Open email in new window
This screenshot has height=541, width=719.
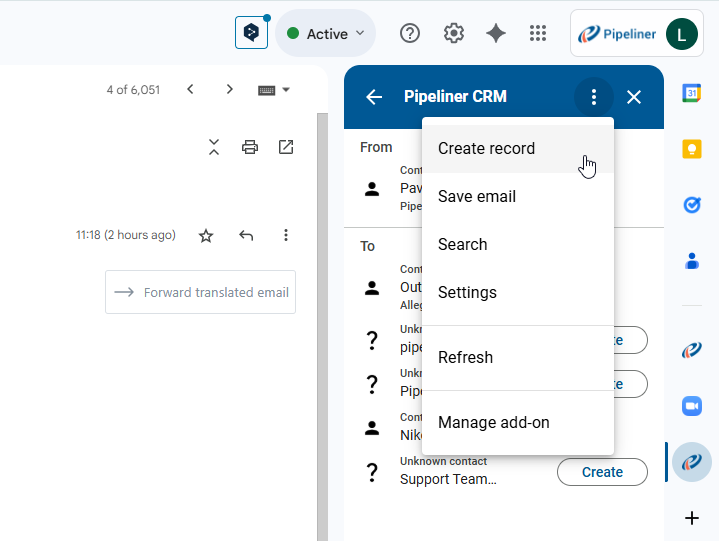click(x=286, y=148)
